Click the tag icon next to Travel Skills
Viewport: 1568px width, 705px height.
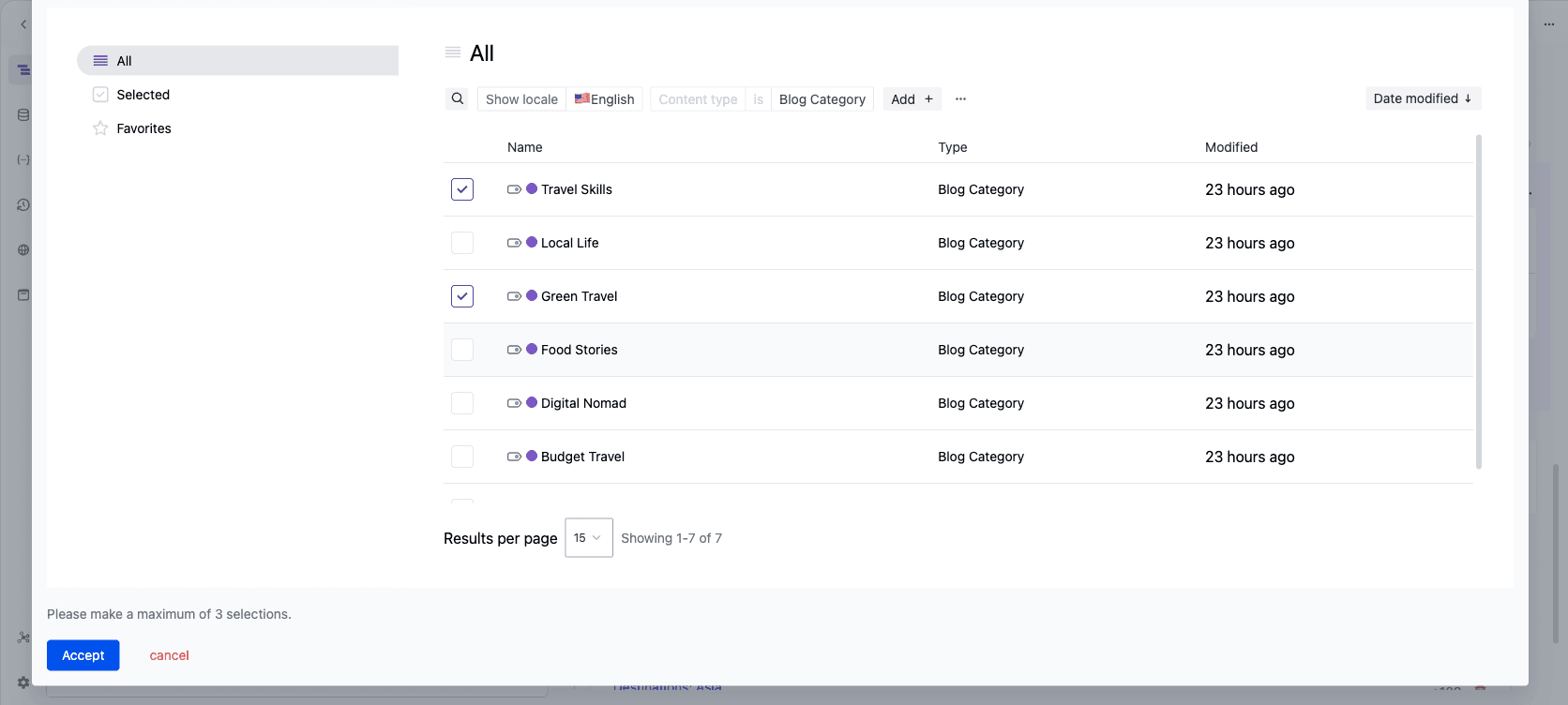[514, 189]
